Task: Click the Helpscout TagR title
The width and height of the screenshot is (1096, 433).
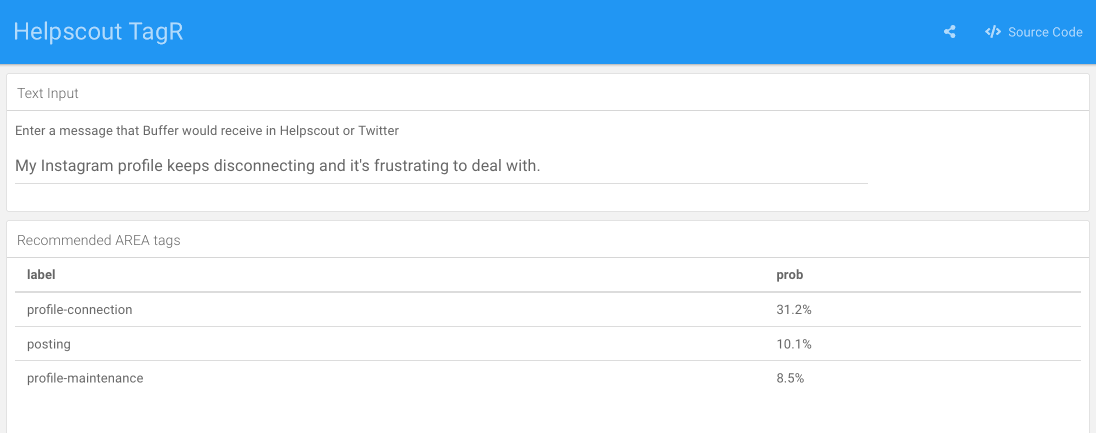Action: pyautogui.click(x=98, y=32)
